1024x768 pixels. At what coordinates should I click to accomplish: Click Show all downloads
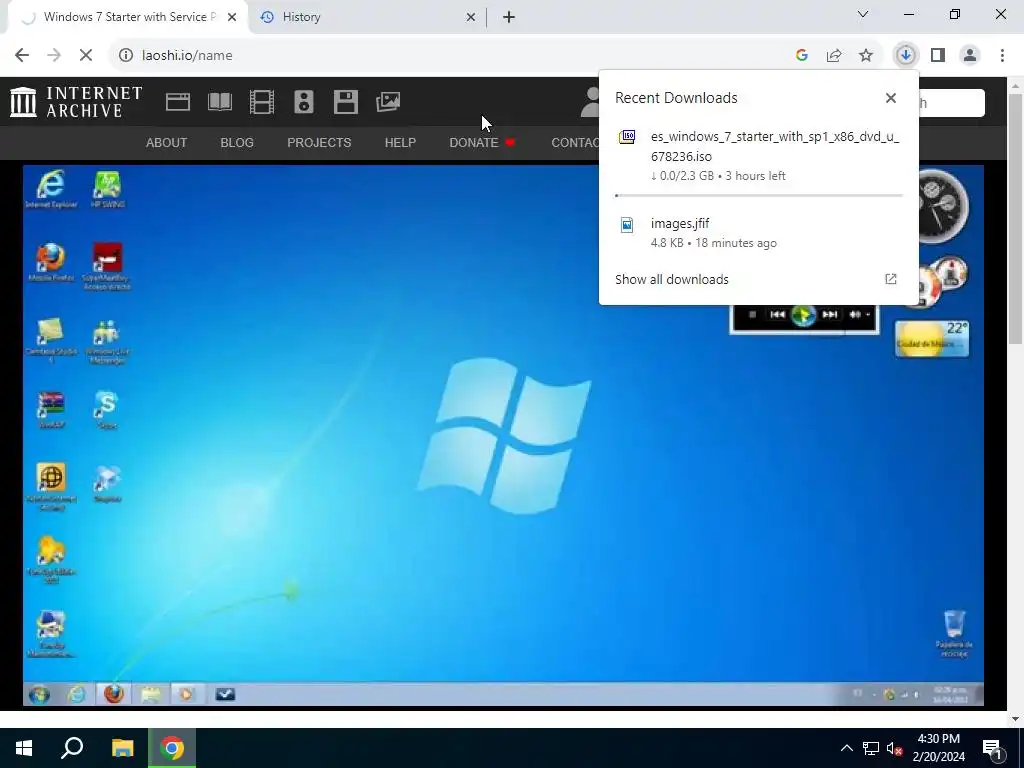671,280
